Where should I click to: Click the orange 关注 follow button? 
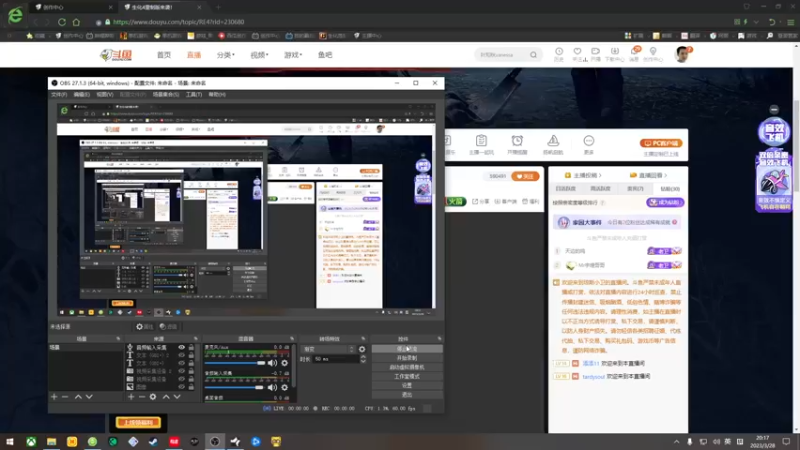coord(525,176)
